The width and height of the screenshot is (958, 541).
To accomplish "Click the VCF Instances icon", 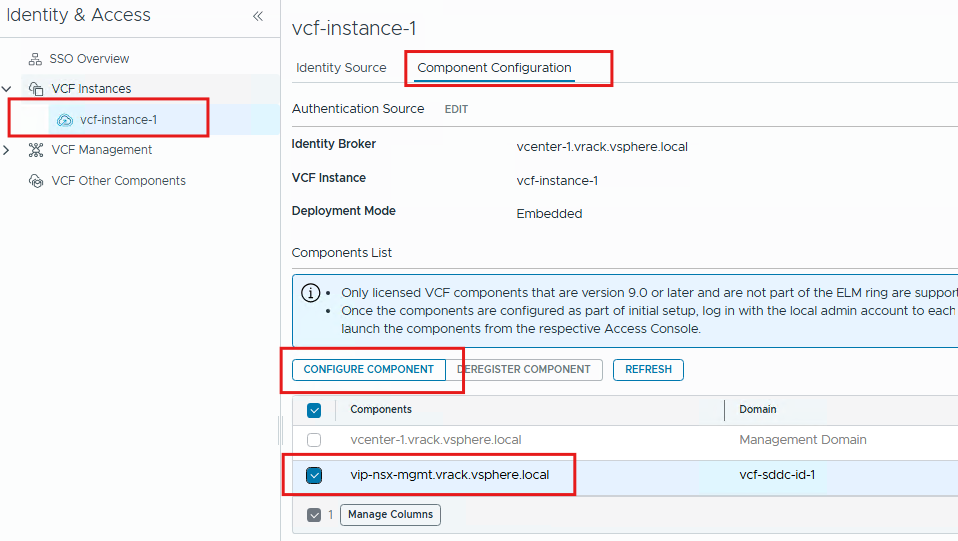I will pyautogui.click(x=36, y=89).
